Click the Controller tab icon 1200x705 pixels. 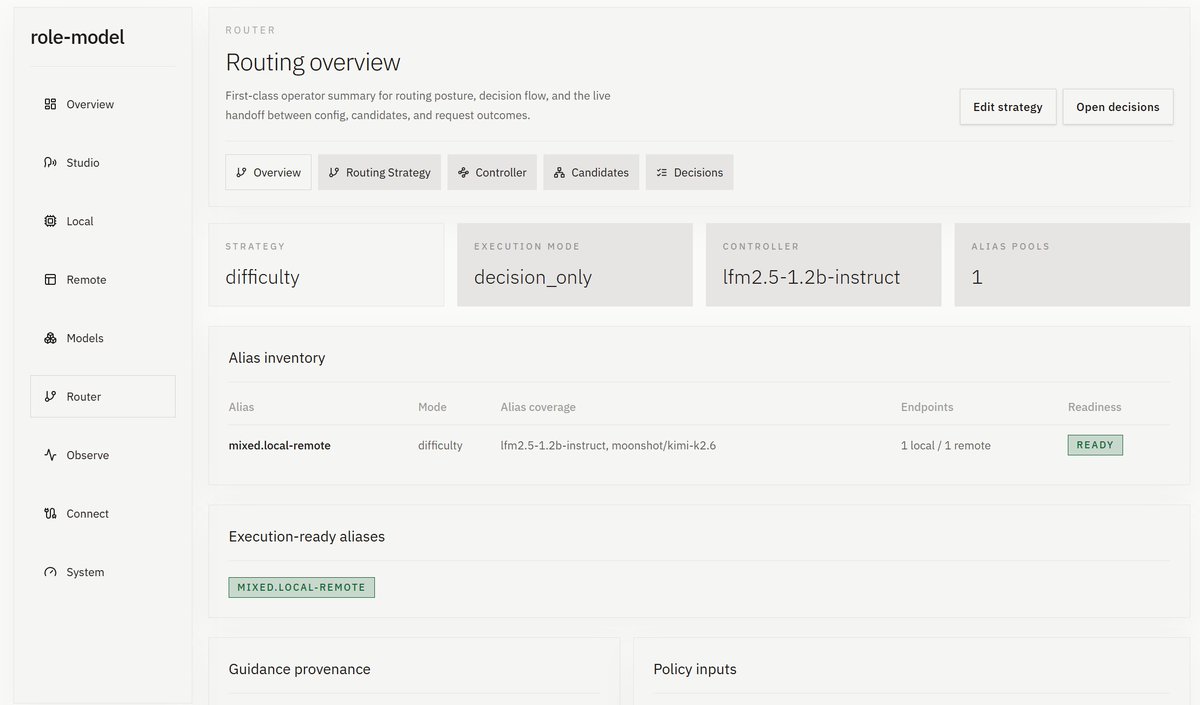[x=463, y=172]
